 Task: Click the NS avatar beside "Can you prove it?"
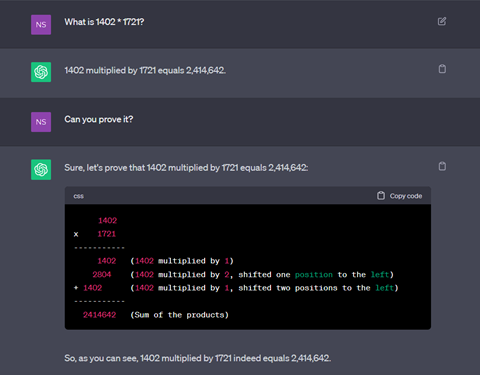pos(41,122)
